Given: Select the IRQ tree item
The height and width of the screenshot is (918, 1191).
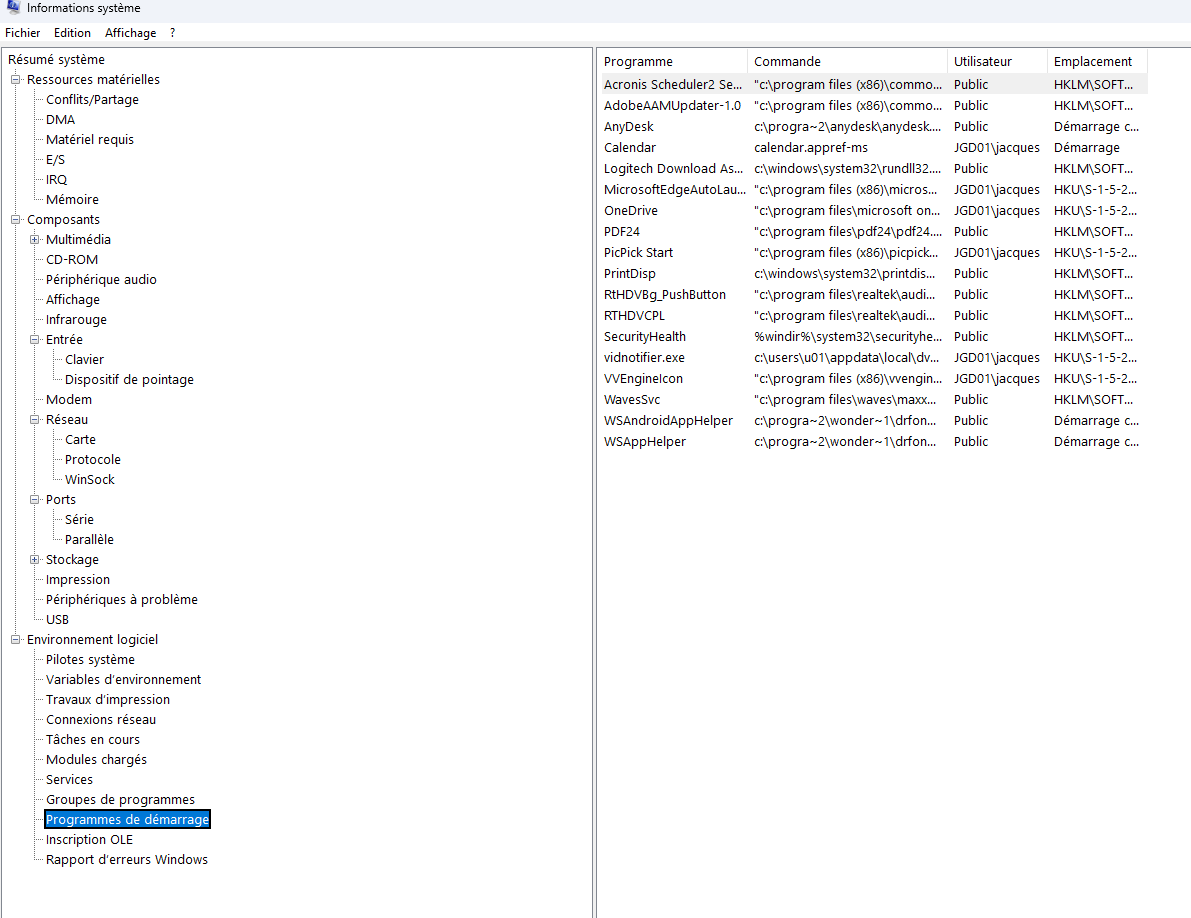Looking at the screenshot, I should (x=56, y=179).
